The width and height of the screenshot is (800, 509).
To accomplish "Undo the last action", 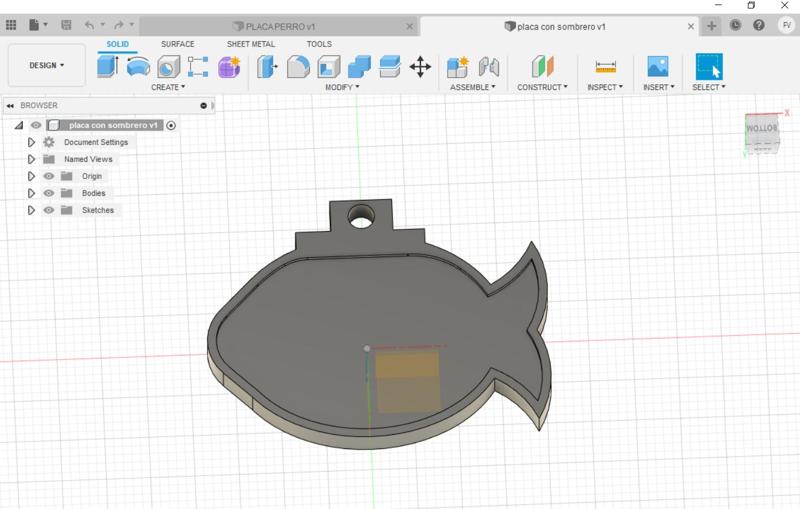I will (90, 25).
